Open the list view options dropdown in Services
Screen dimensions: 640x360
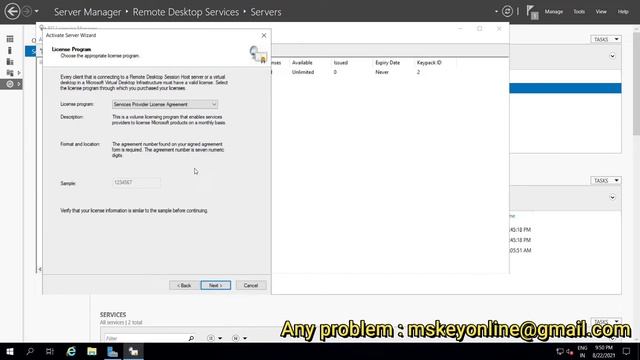pos(214,338)
